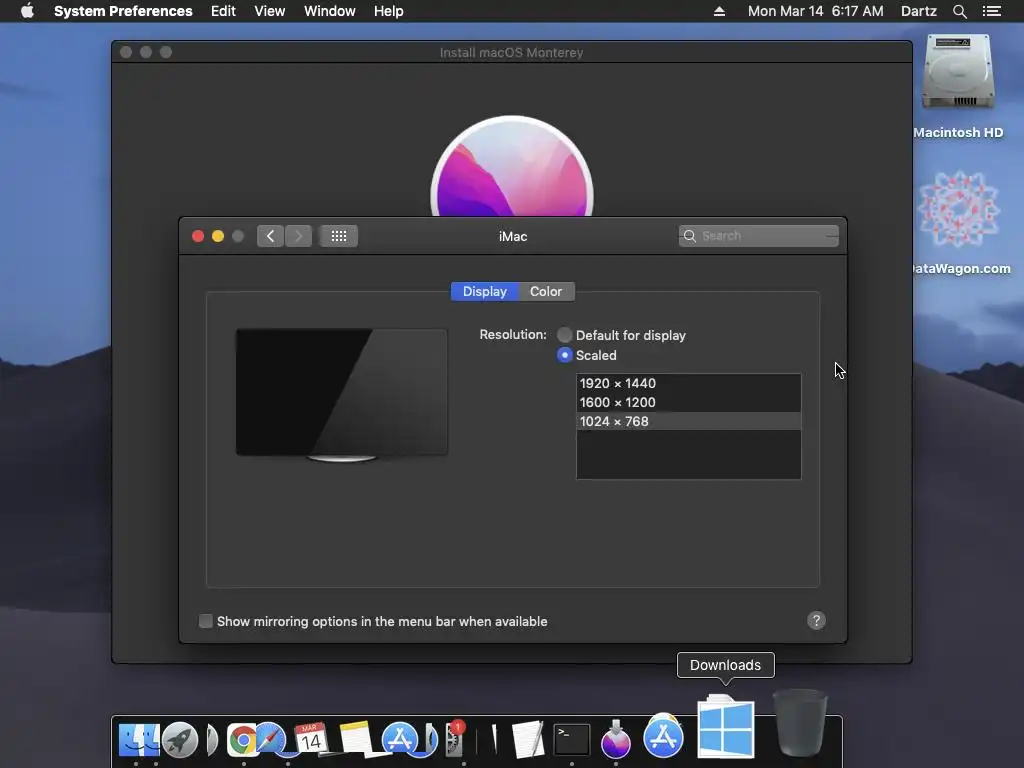The height and width of the screenshot is (768, 1024).
Task: Select the DataWagon.com desktop icon
Action: coord(959,222)
